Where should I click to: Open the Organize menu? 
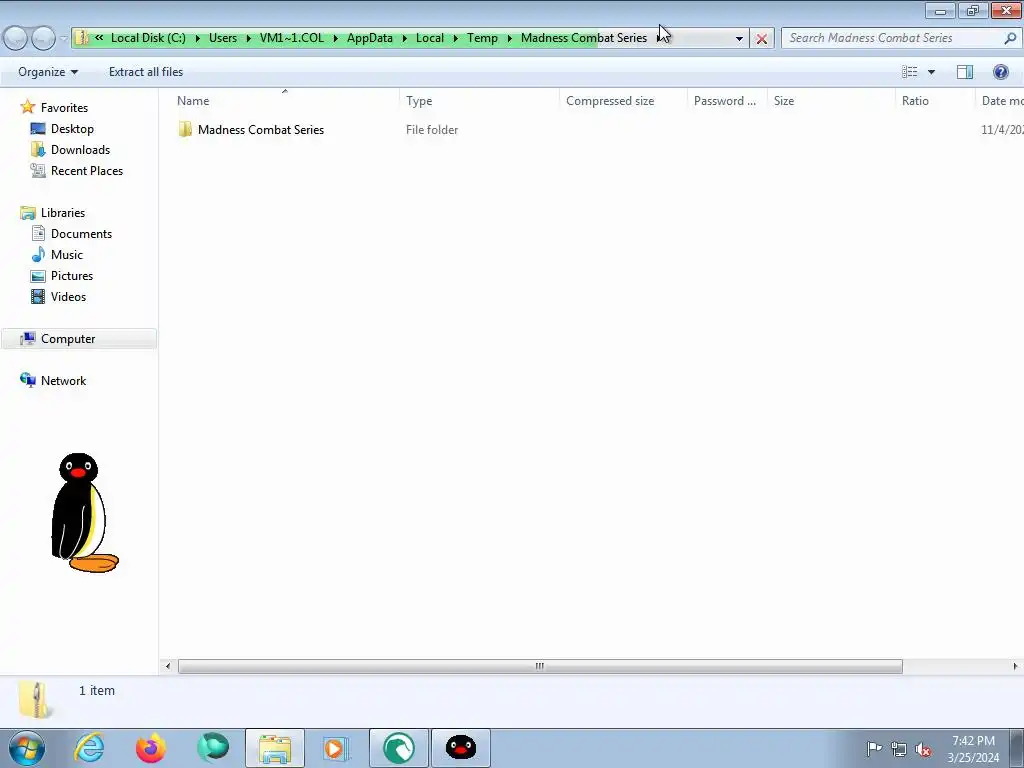coord(48,72)
